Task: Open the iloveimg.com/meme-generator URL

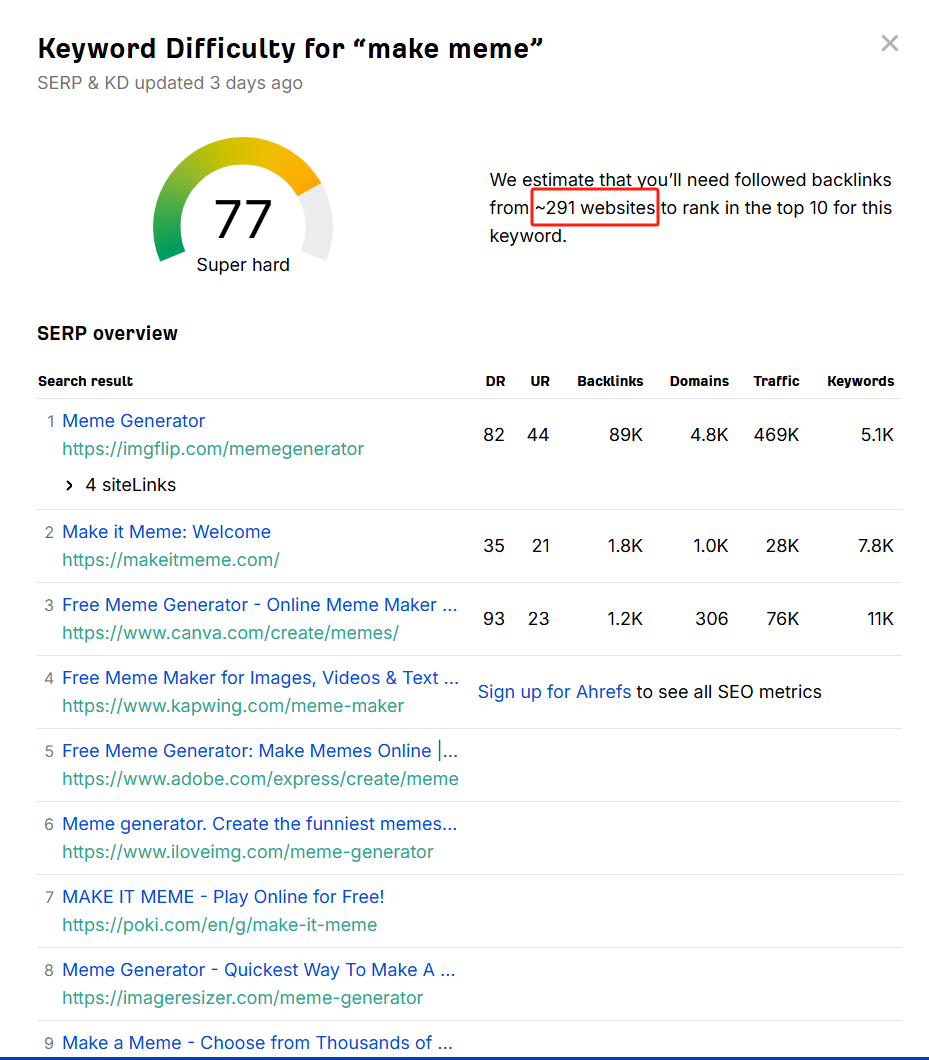Action: 247,852
